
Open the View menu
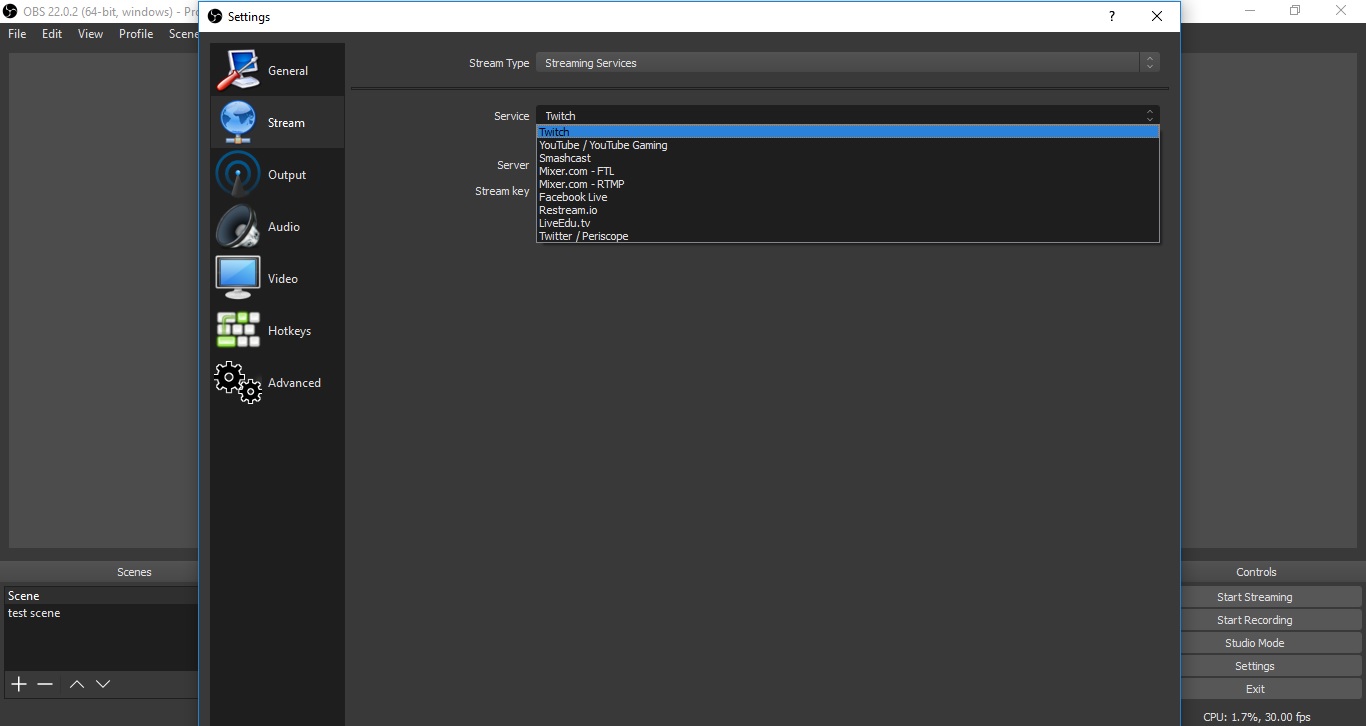(x=90, y=33)
